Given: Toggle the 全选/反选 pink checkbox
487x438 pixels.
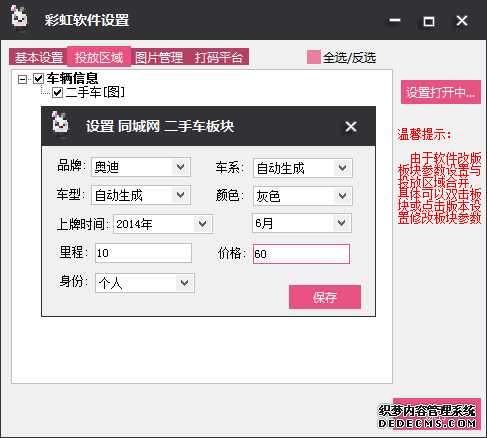Looking at the screenshot, I should click(x=314, y=57).
